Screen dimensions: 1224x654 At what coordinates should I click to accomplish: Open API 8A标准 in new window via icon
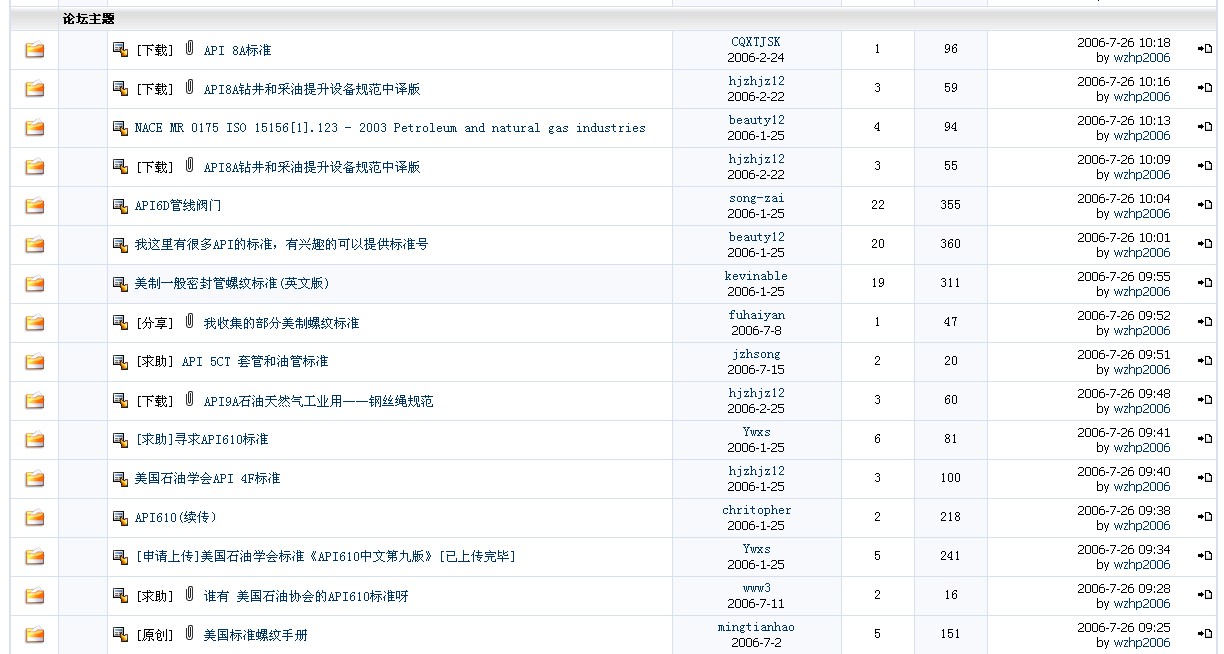[120, 50]
